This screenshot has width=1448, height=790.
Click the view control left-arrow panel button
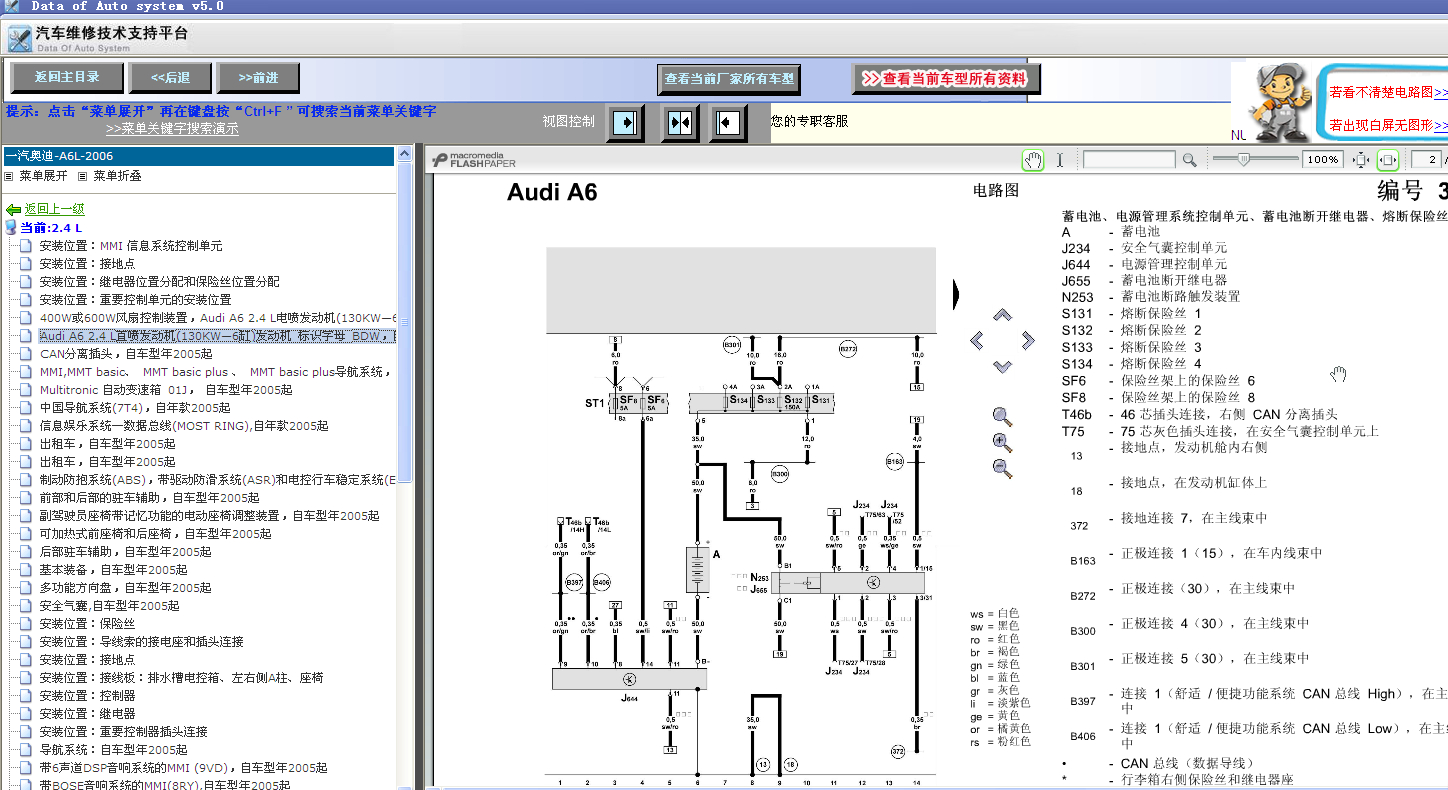click(x=729, y=123)
